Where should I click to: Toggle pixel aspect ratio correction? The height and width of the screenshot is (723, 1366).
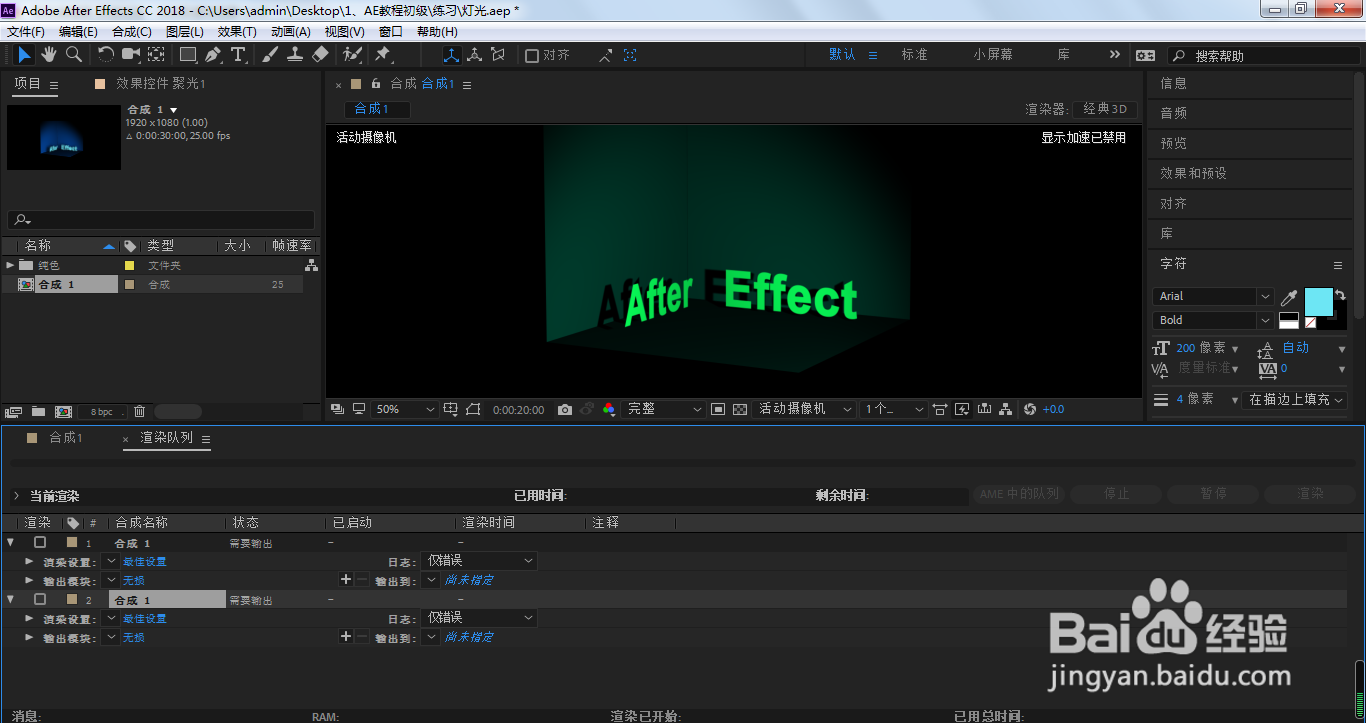[x=940, y=409]
